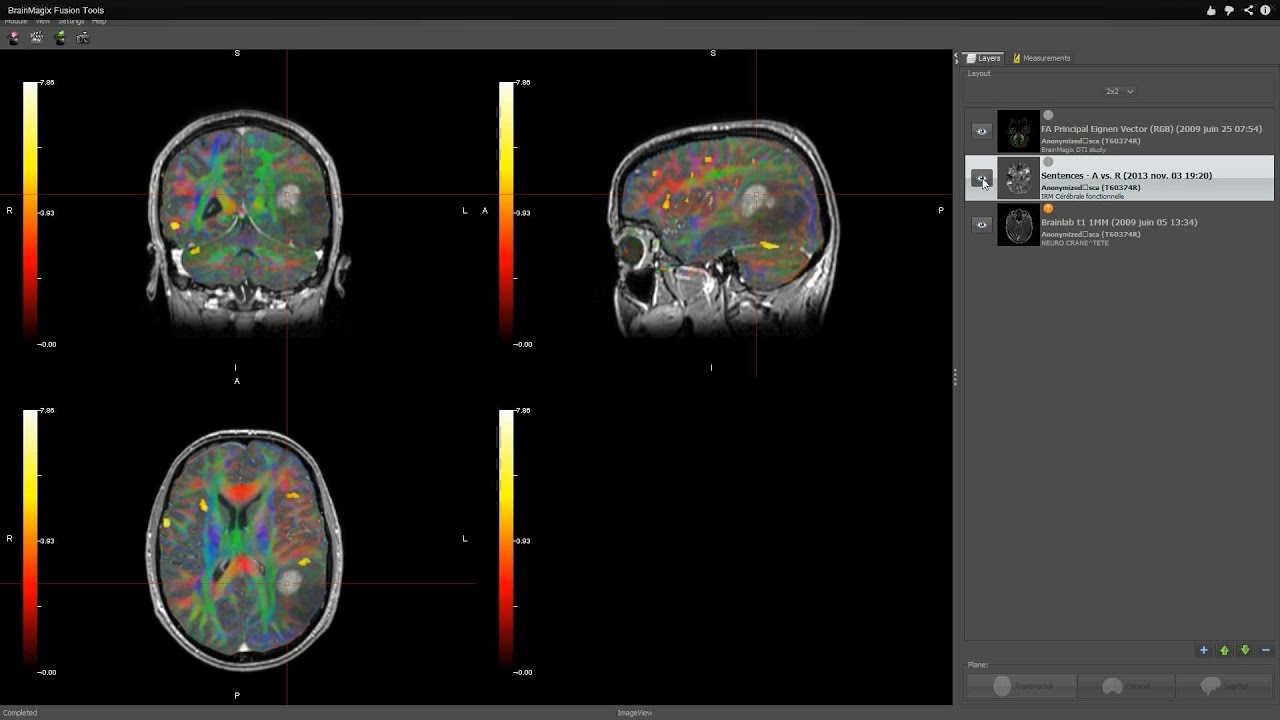This screenshot has height=720, width=1280.
Task: Toggle visibility of Brainlab t1 1MM layer
Action: click(x=981, y=225)
